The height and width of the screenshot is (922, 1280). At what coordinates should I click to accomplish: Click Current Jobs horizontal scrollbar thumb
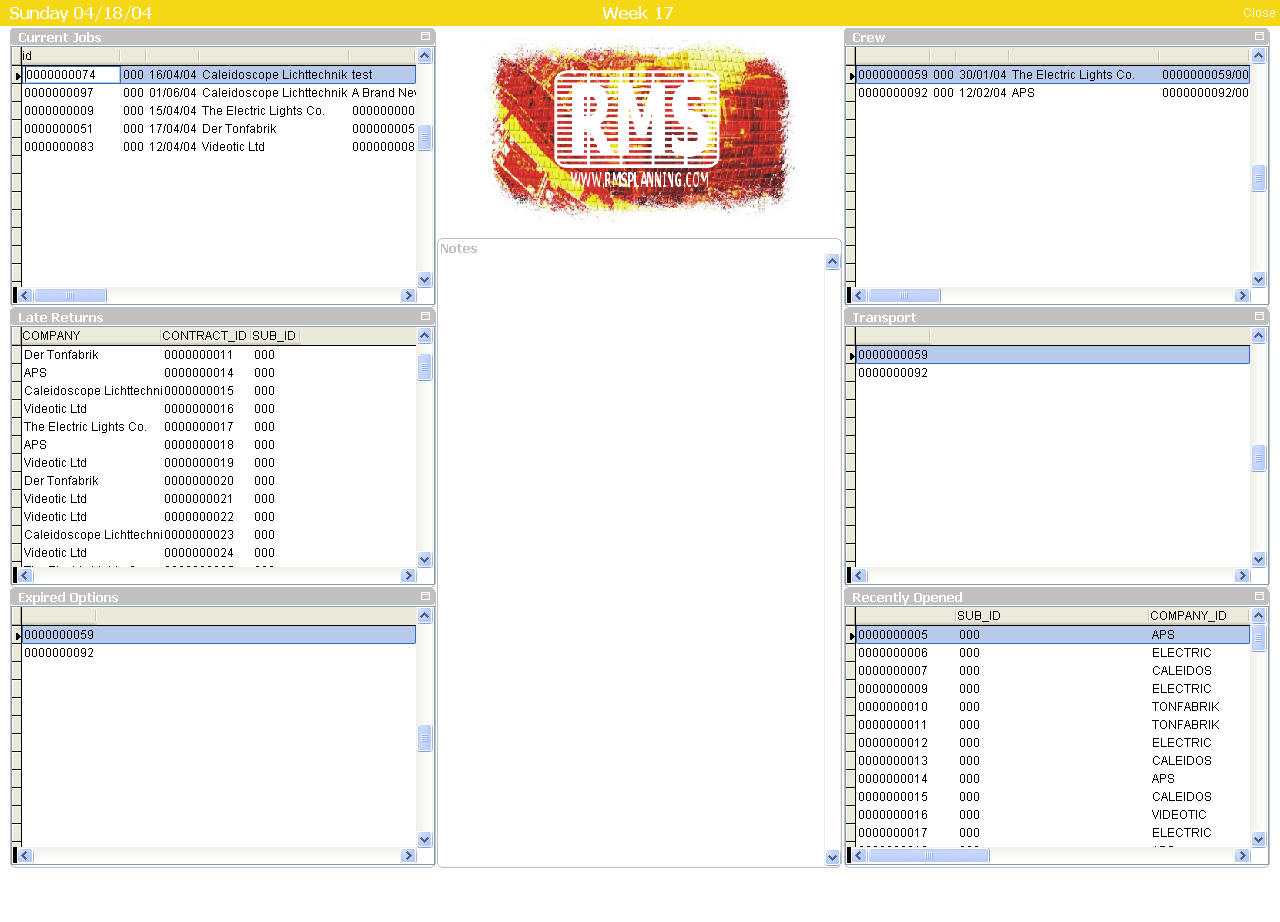(70, 296)
